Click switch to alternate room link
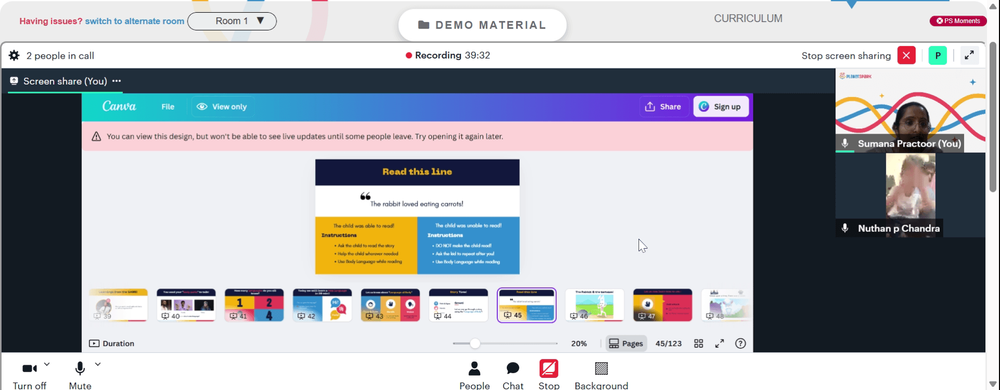The height and width of the screenshot is (390, 1000). [135, 21]
